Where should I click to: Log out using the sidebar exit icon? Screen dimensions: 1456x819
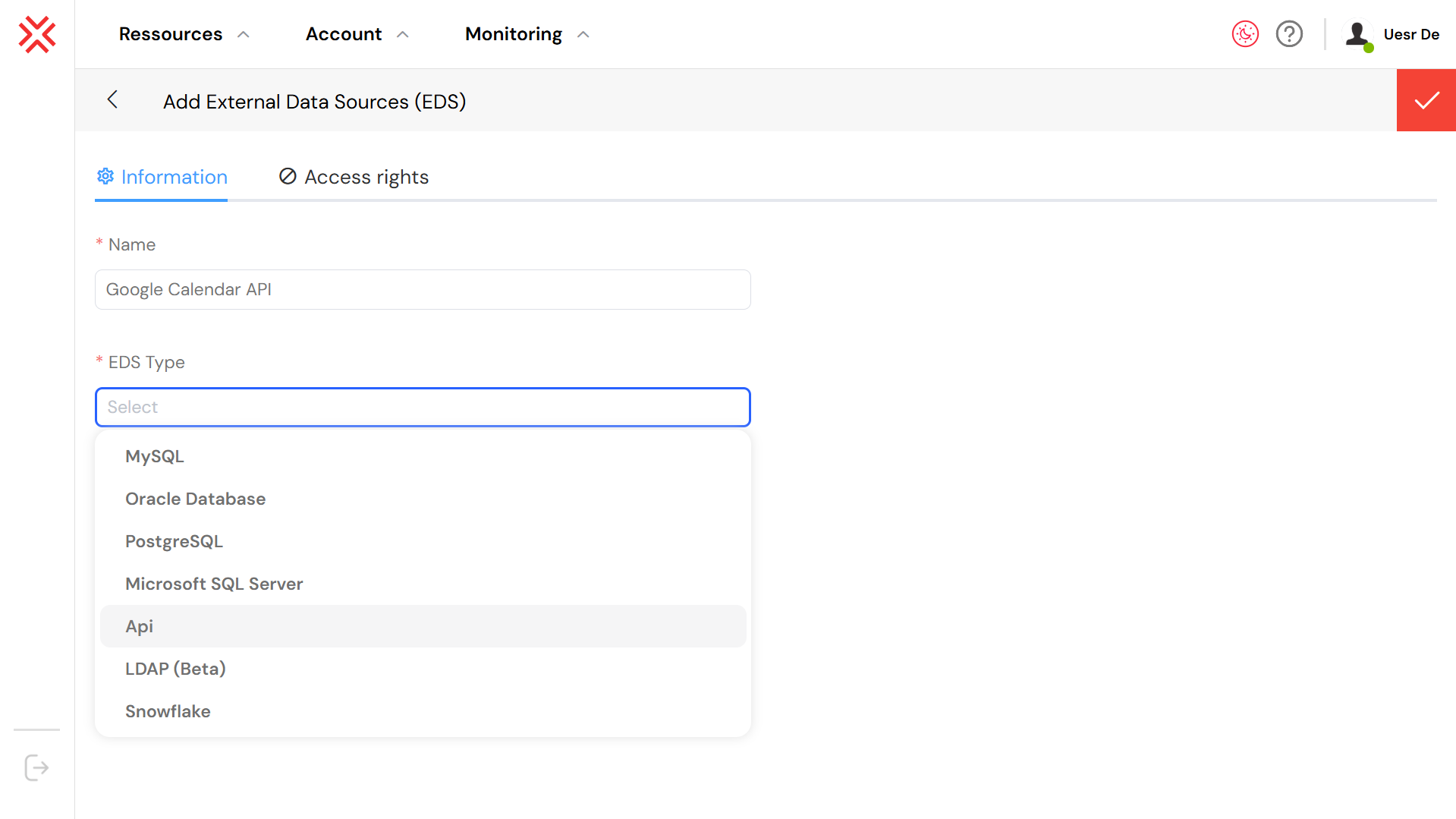[x=36, y=767]
